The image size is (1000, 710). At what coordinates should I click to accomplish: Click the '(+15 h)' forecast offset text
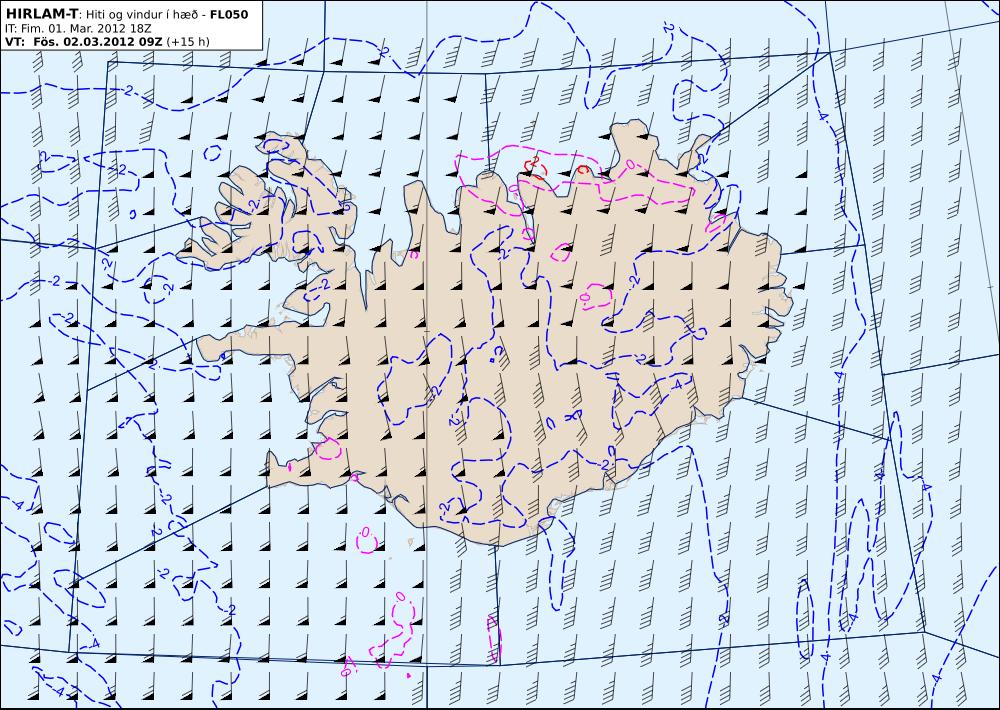click(188, 42)
